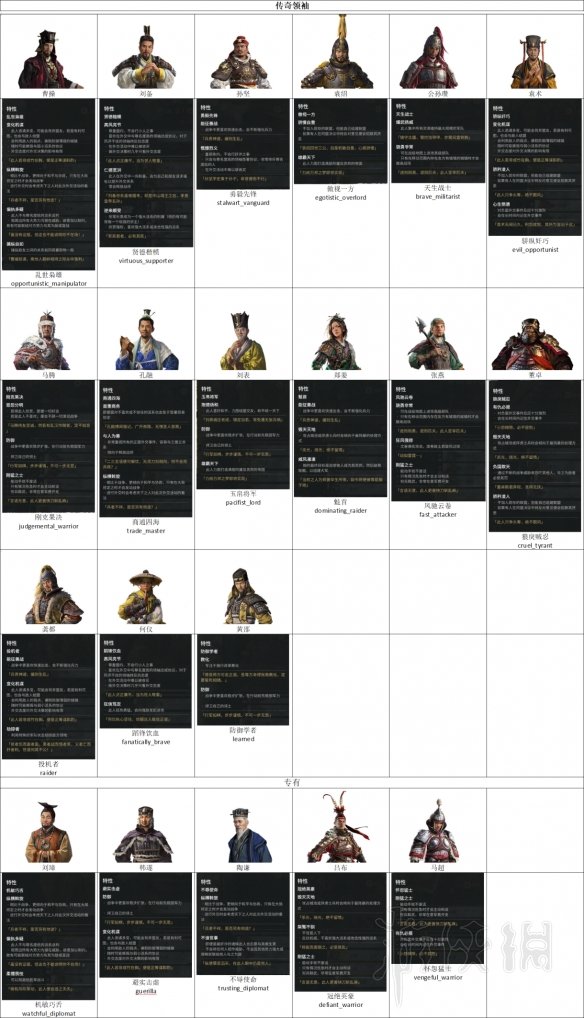This screenshot has width=584, height=1018.
Task: Click the 专有 section header
Action: click(292, 782)
